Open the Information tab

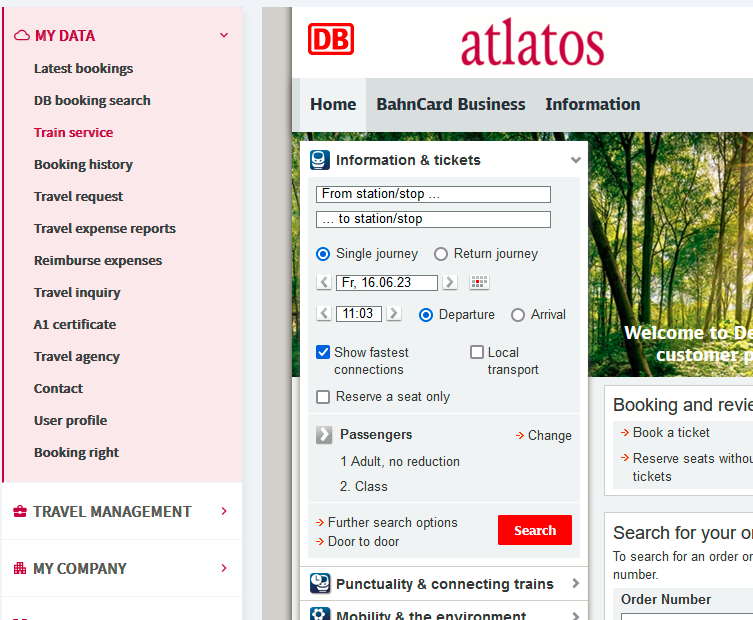pos(593,104)
